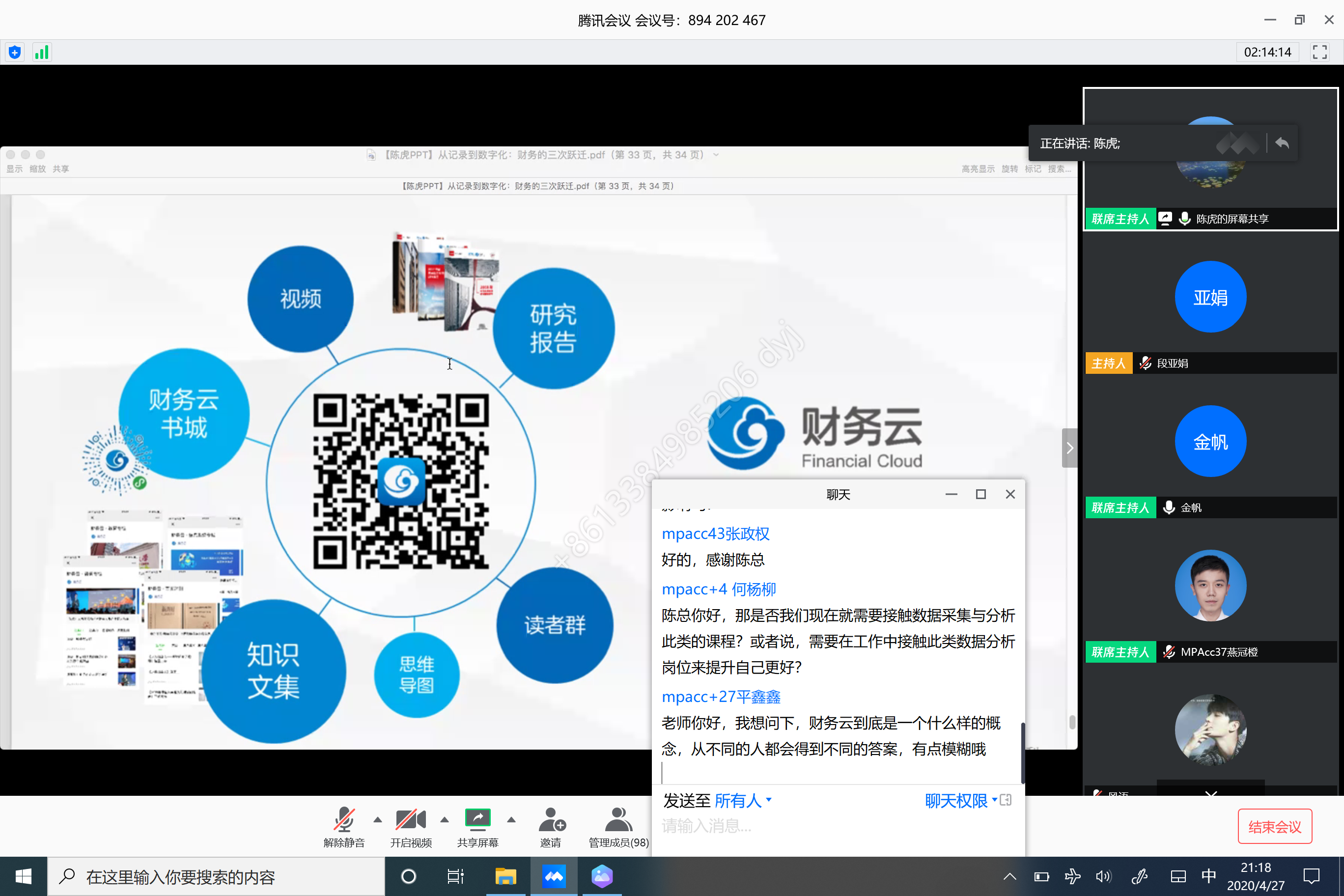Image resolution: width=1344 pixels, height=896 pixels.
Task: Click the blue security shield icon
Action: pyautogui.click(x=15, y=53)
